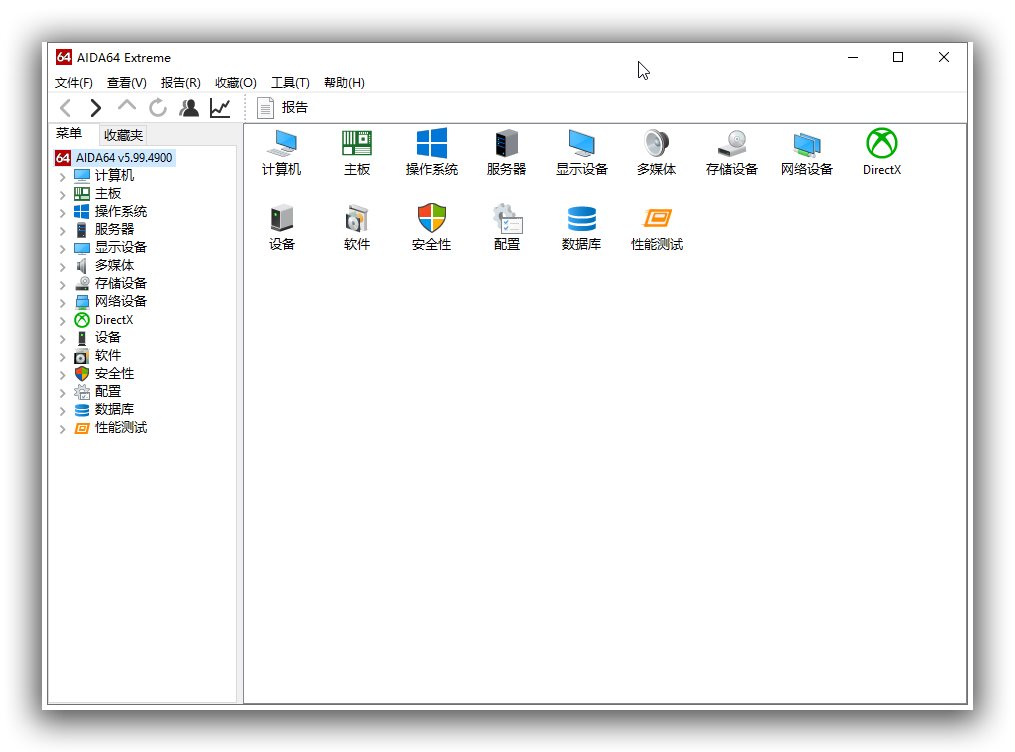This screenshot has width=1015, height=752.
Task: Select the 操作系统 (Operating System) icon
Action: pyautogui.click(x=431, y=150)
